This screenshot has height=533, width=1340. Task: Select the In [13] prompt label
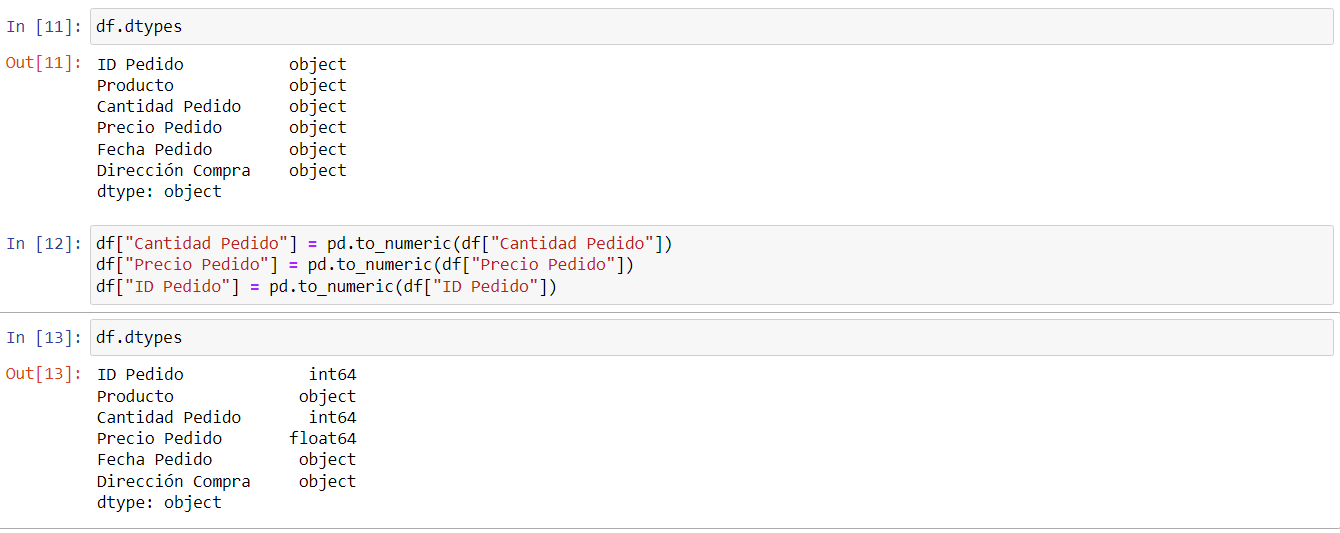(x=44, y=338)
